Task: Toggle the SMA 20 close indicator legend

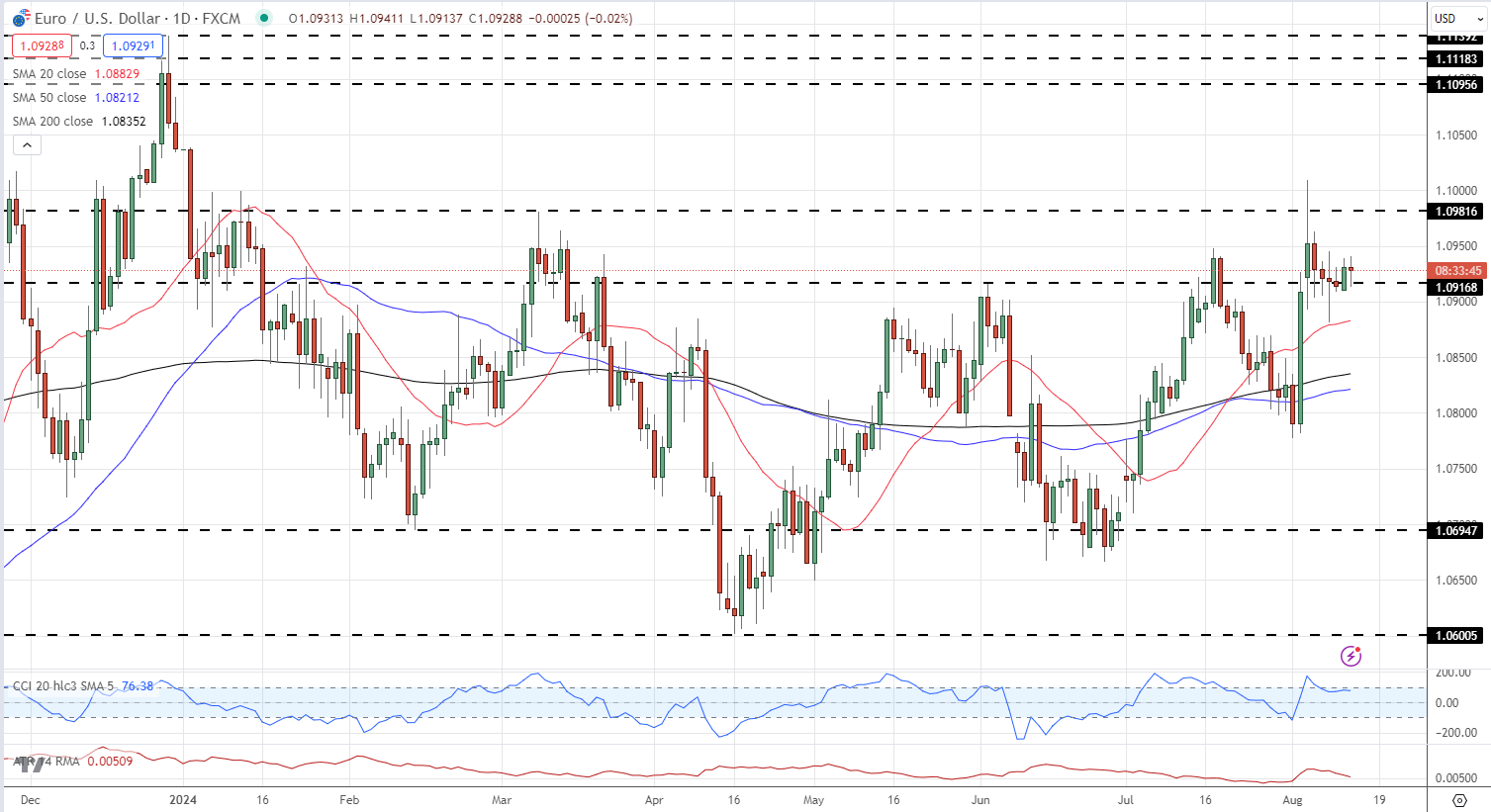Action: tap(49, 74)
